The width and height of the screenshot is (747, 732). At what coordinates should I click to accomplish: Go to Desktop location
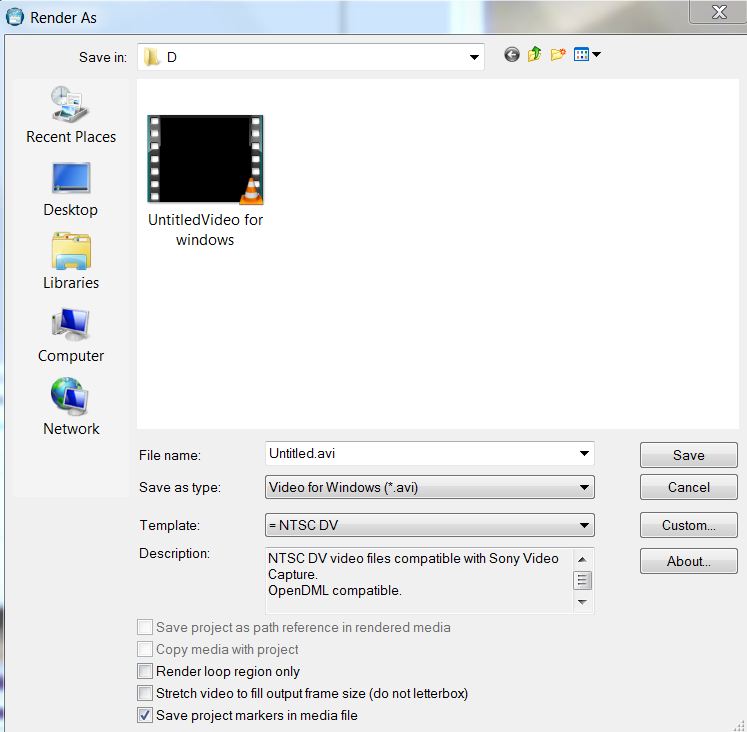71,189
